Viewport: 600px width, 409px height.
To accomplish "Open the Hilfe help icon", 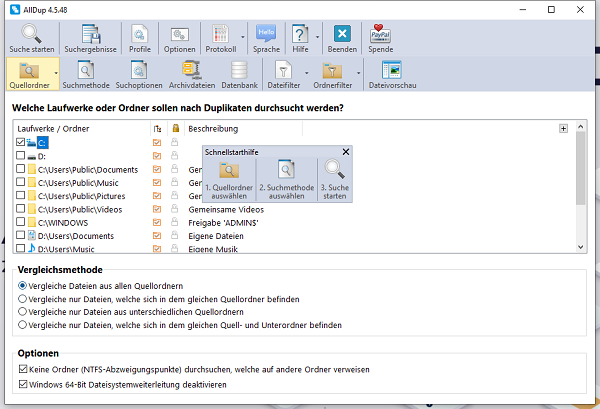I will point(300,34).
